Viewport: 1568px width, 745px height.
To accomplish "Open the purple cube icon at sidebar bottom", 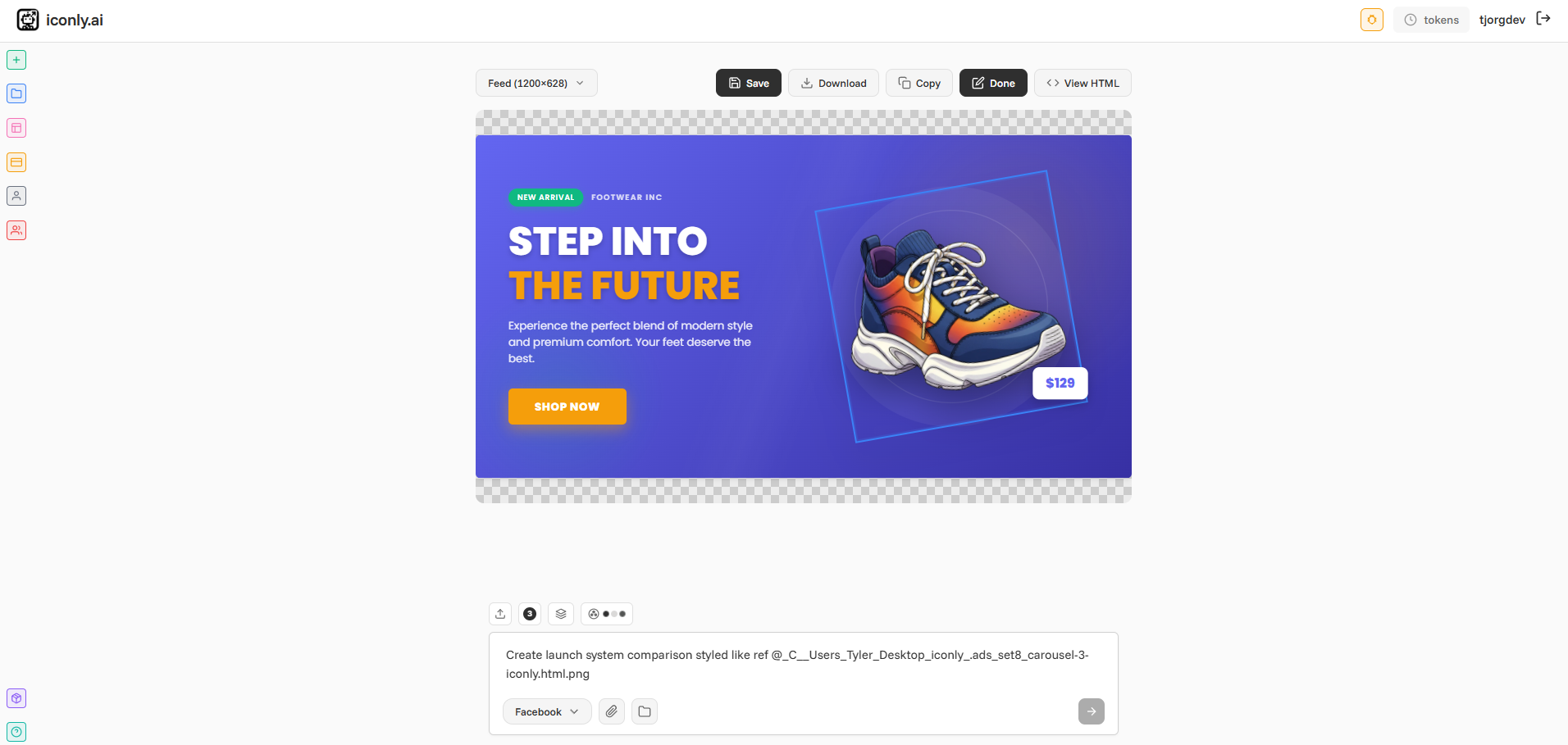I will [16, 698].
